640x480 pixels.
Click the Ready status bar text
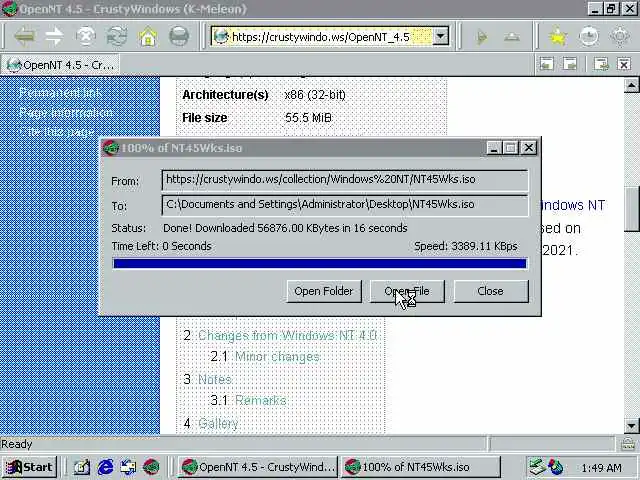17,444
